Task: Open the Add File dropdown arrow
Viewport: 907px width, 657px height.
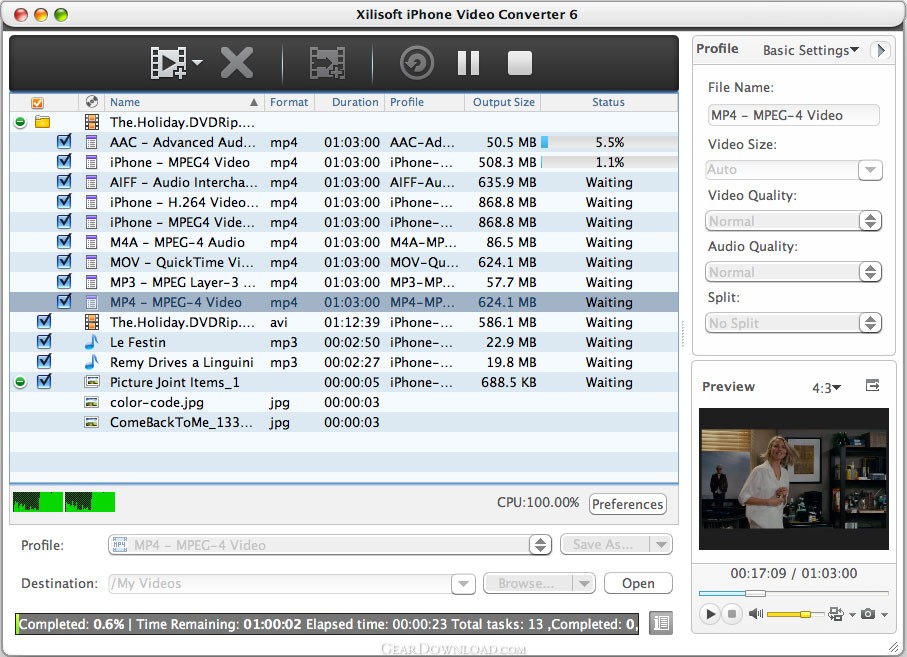Action: coord(197,62)
